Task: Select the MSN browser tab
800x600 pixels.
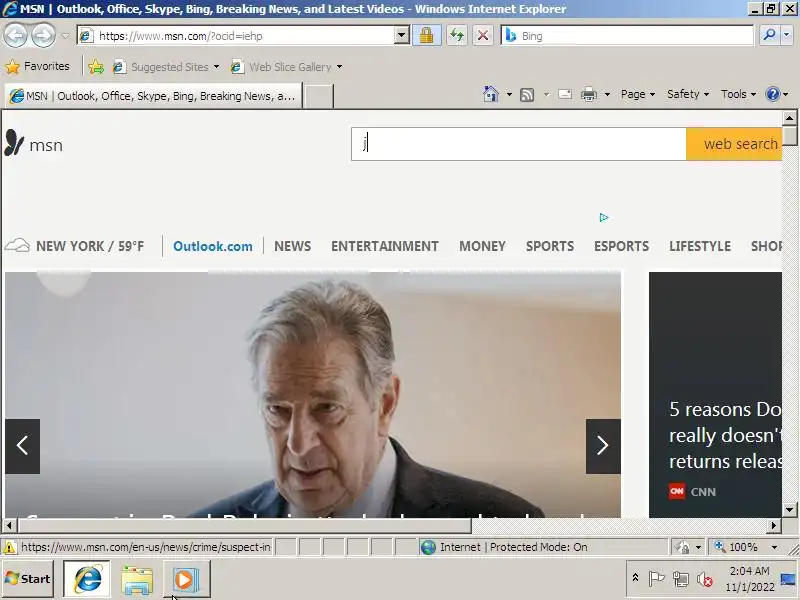Action: [153, 96]
